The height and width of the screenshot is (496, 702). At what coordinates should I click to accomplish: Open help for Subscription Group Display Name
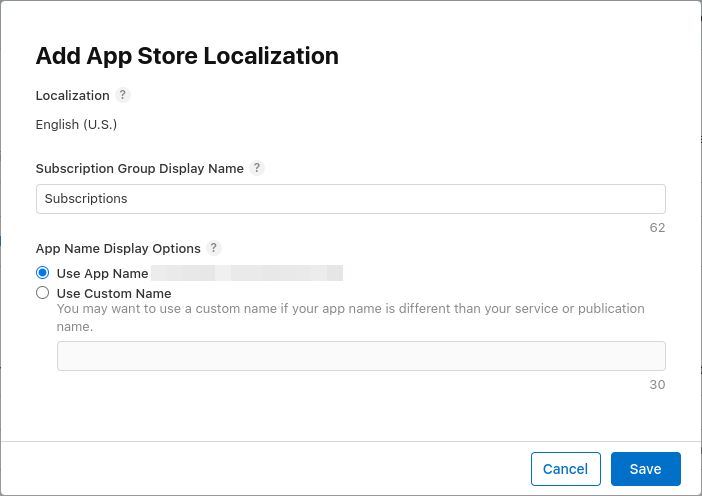pos(257,168)
